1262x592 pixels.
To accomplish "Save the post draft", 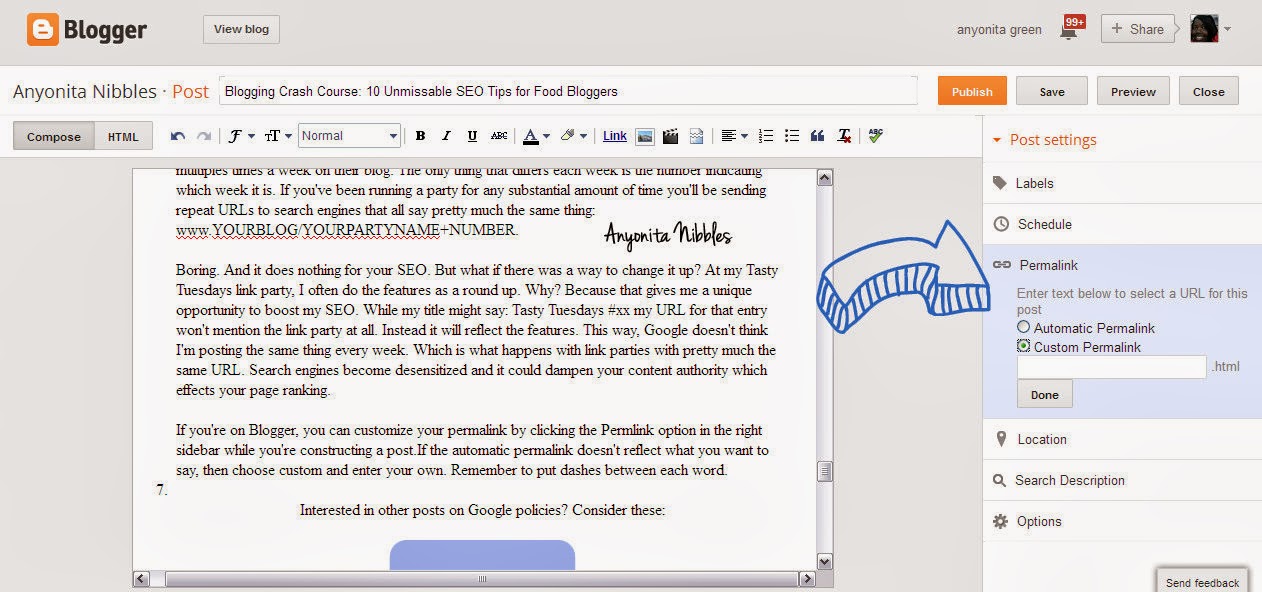I will pyautogui.click(x=1052, y=91).
